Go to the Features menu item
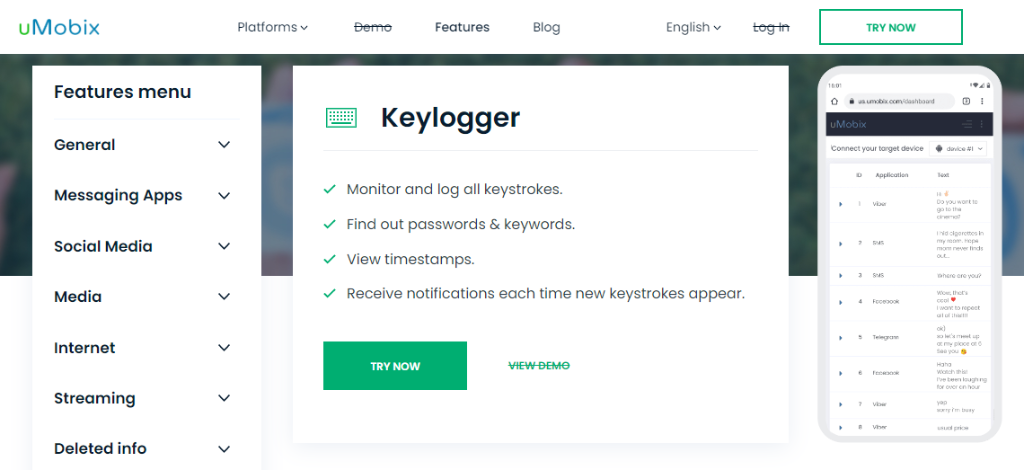1024x470 pixels. pos(462,27)
